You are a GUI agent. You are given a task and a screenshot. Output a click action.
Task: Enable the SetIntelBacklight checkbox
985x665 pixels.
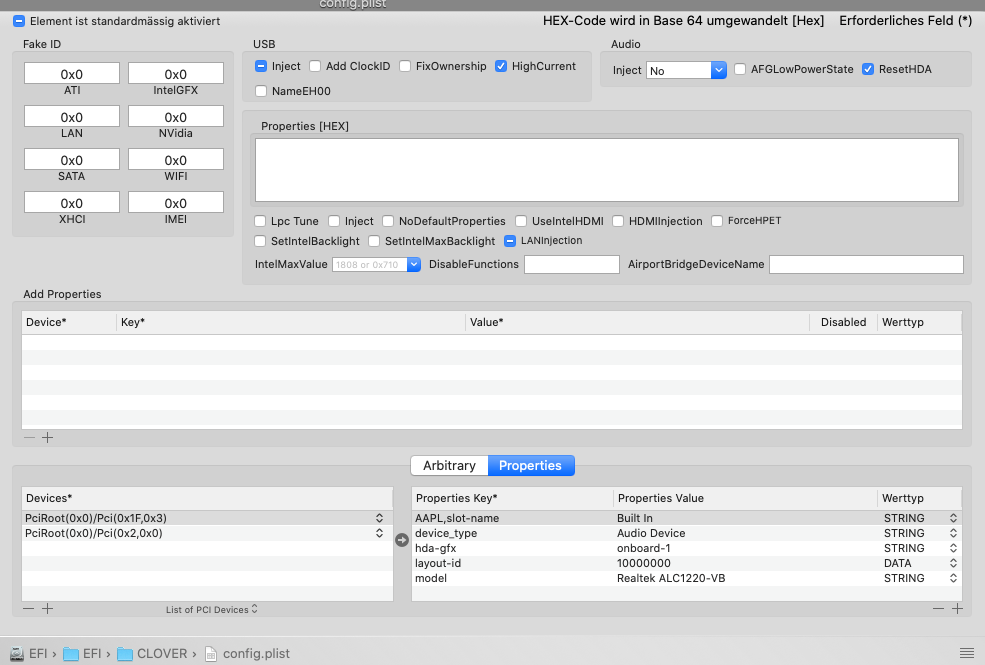(260, 241)
